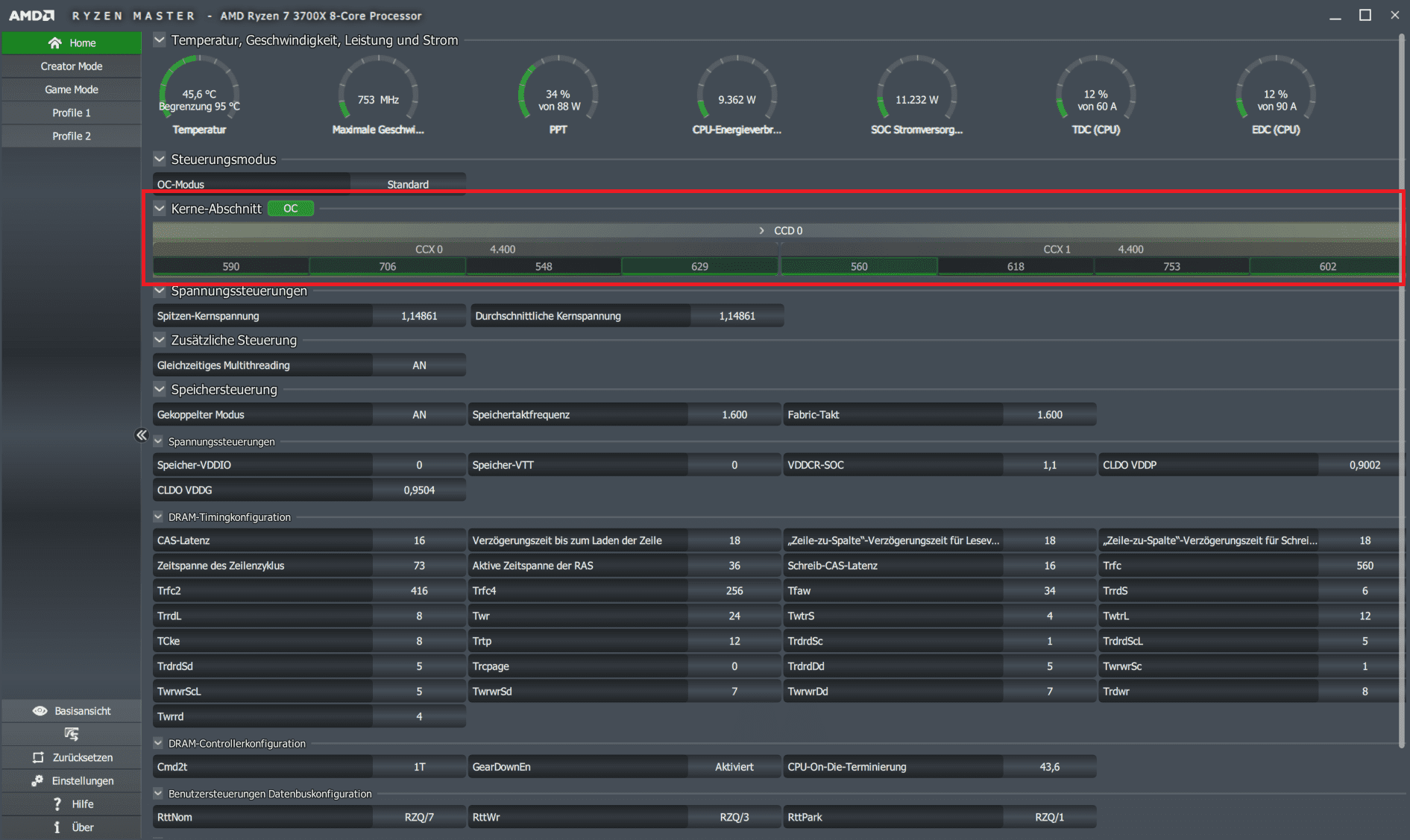Collapse the Kerne-Abschnitt section

[160, 208]
